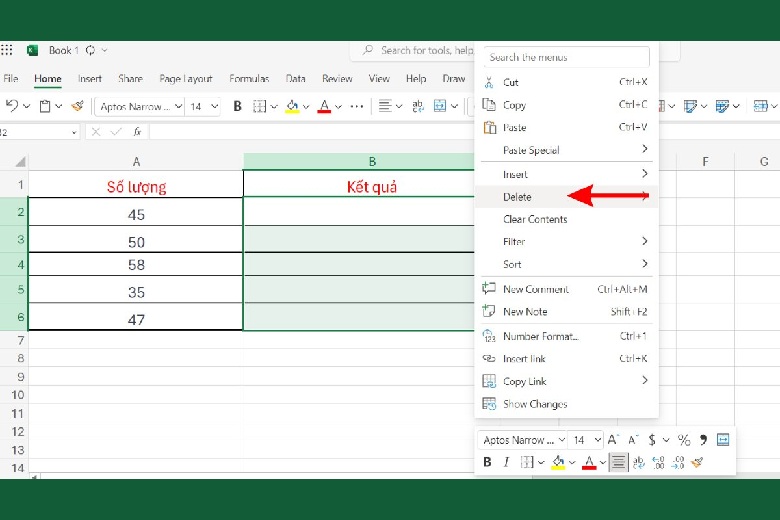
Task: Choose New Comment in context menu
Action: [567, 289]
